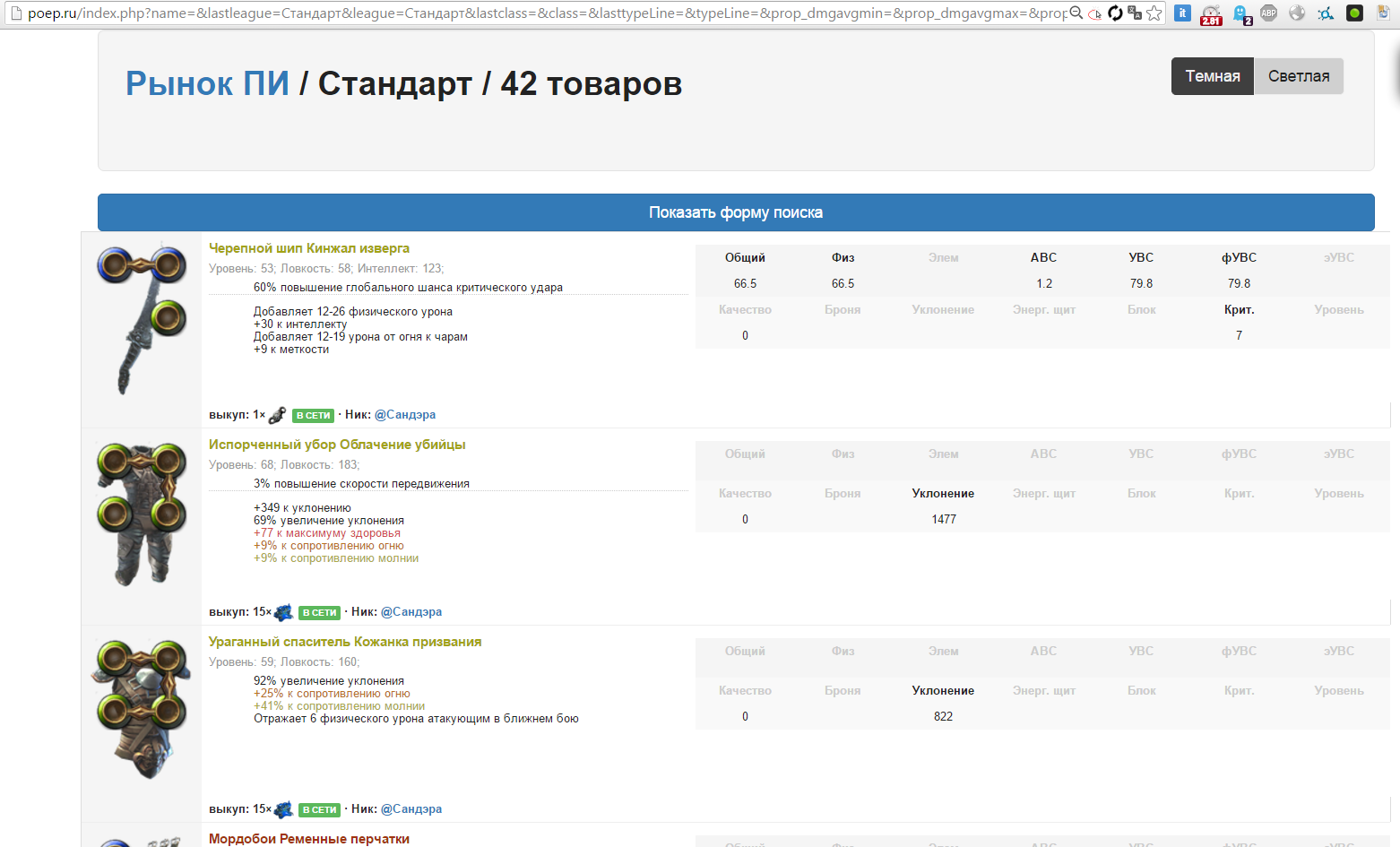Click the text '+77 к максимуму здоровья'
Image resolution: width=1400 pixels, height=847 pixels.
327,533
